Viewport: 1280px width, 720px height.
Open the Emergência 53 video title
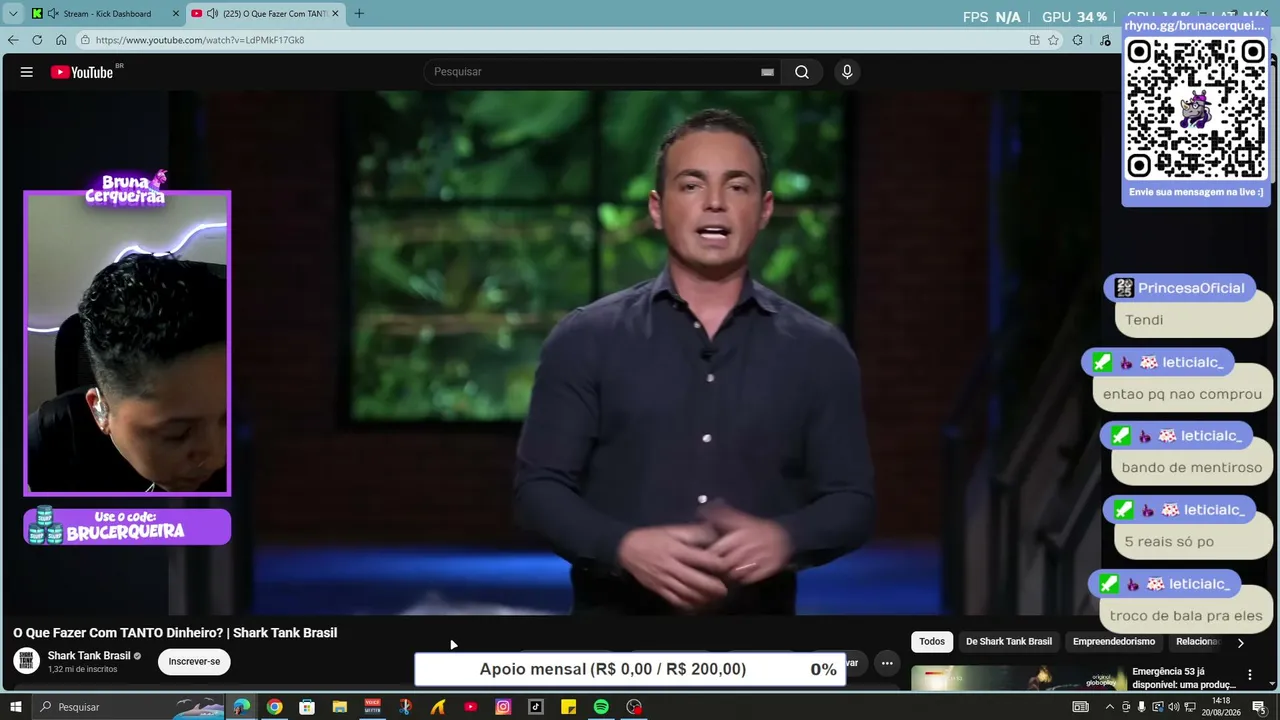(1184, 678)
